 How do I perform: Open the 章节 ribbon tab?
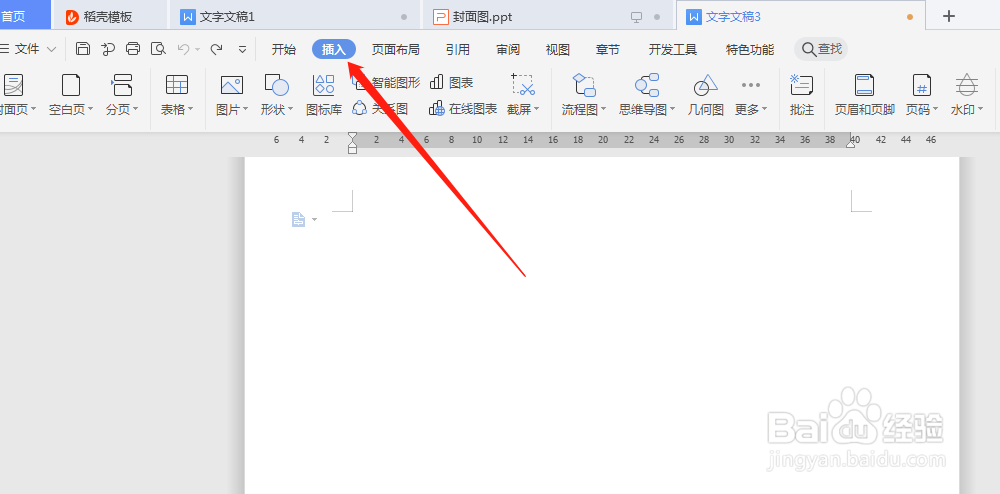point(608,50)
